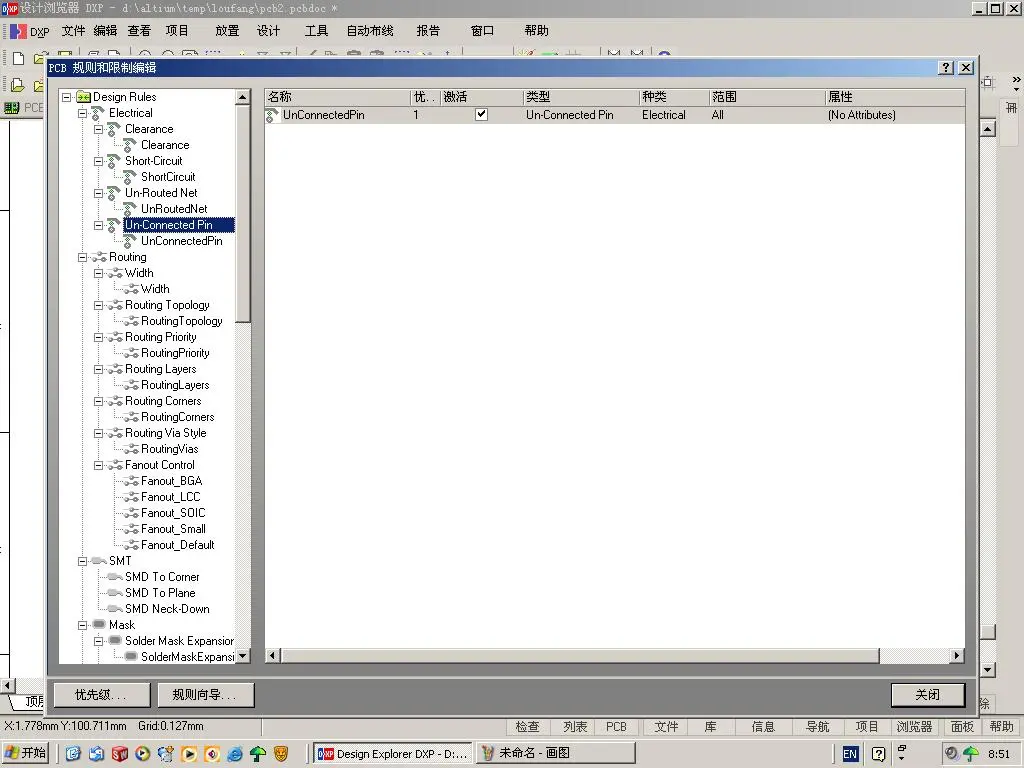
Task: Click the rule list horizontal scroll left arrow
Action: pos(272,655)
